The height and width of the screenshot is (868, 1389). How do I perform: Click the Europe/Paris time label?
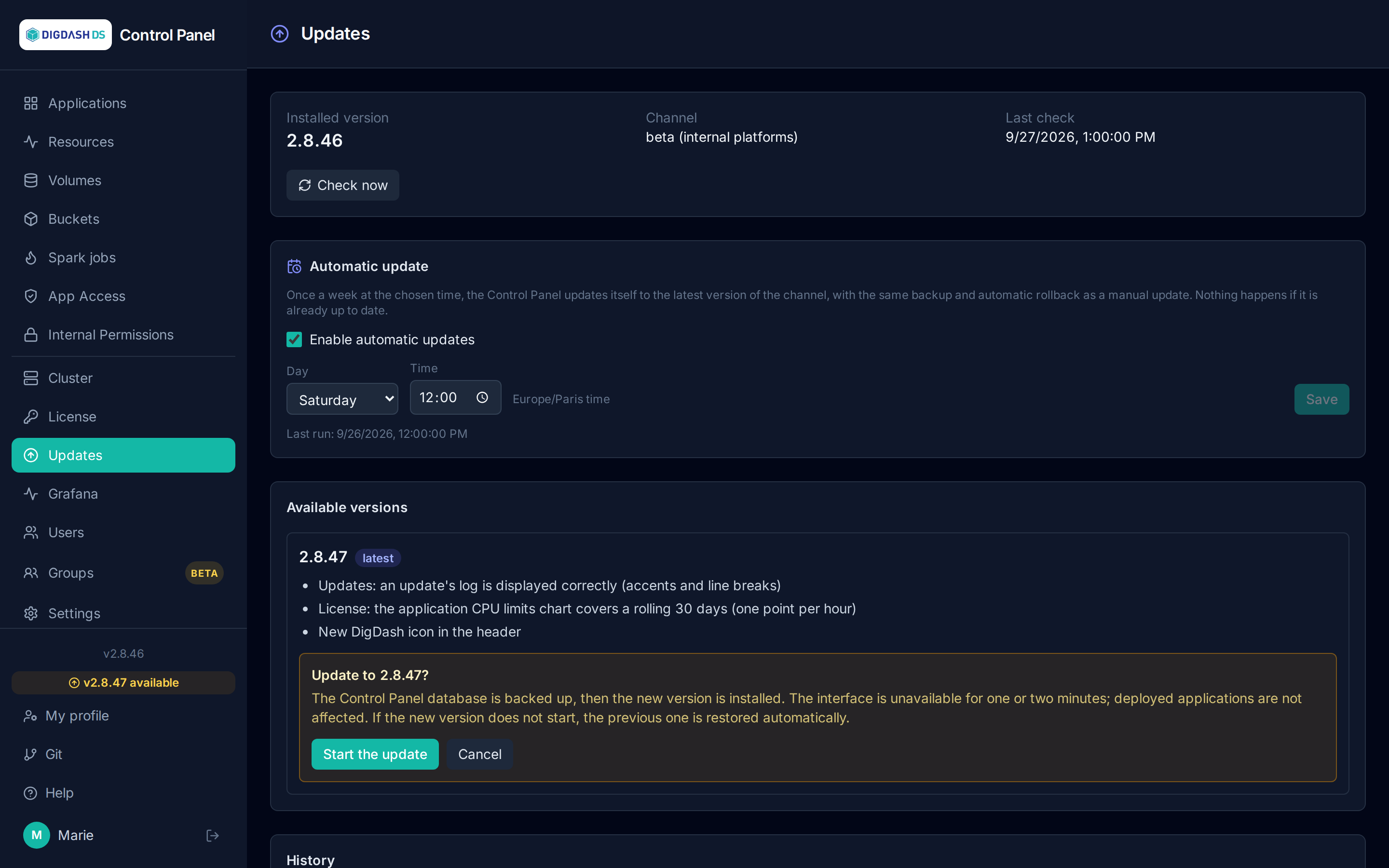561,399
